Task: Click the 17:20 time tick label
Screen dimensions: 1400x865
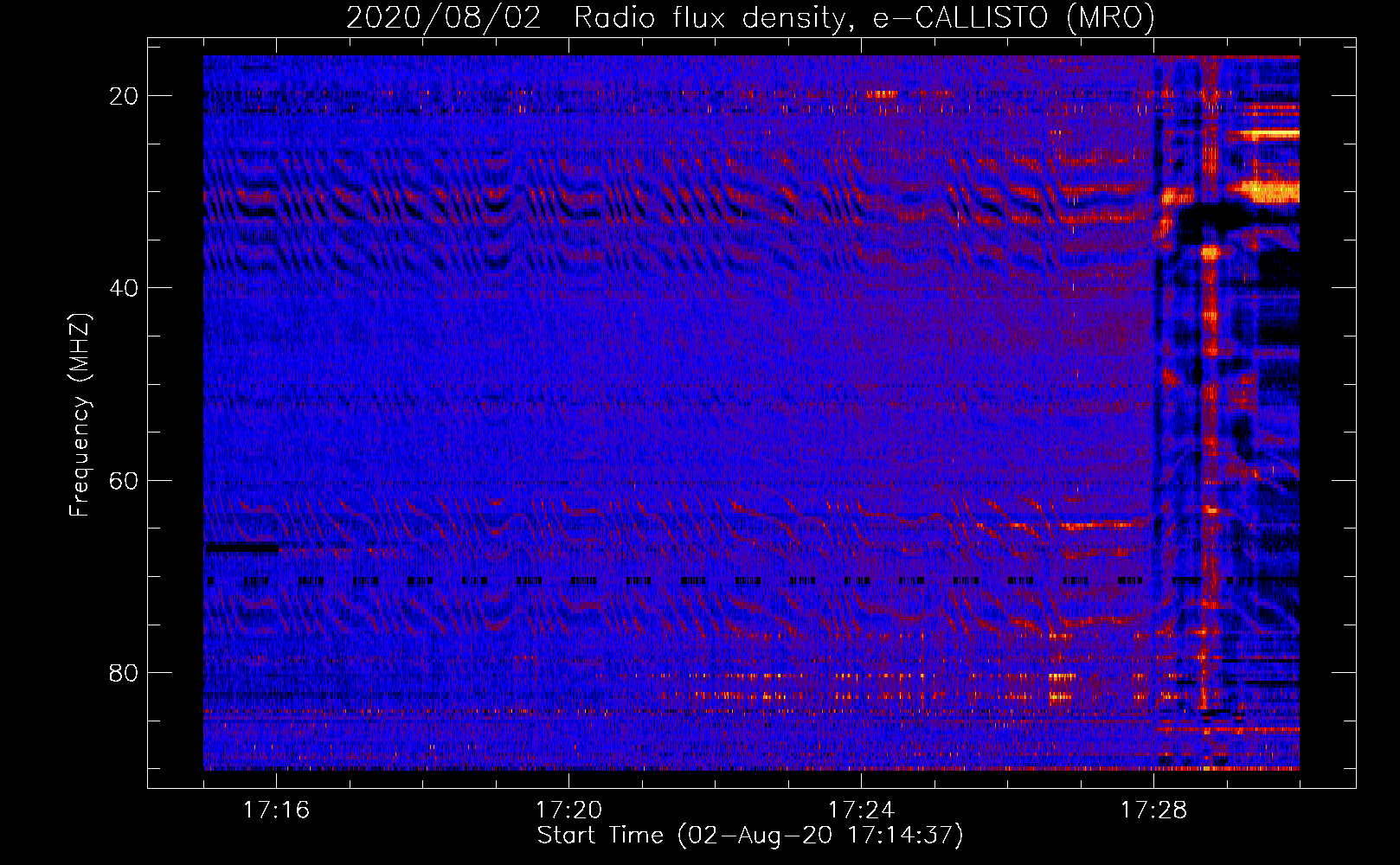Action: tap(568, 811)
